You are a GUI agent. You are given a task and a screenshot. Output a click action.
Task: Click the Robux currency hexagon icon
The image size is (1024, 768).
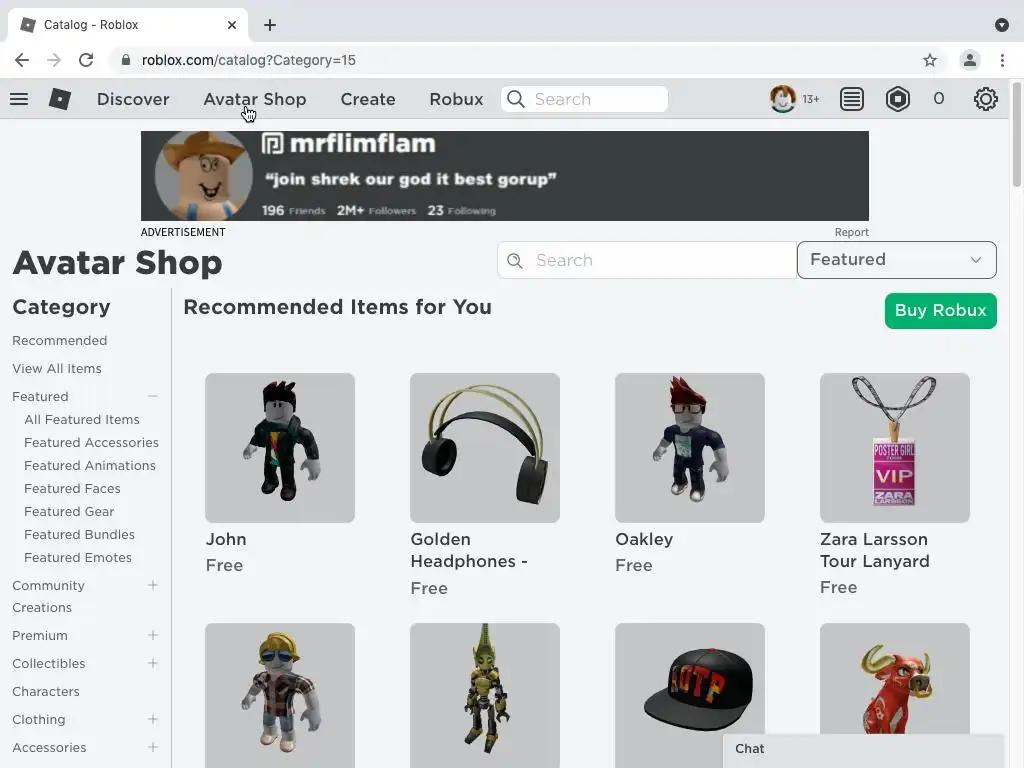pyautogui.click(x=898, y=99)
